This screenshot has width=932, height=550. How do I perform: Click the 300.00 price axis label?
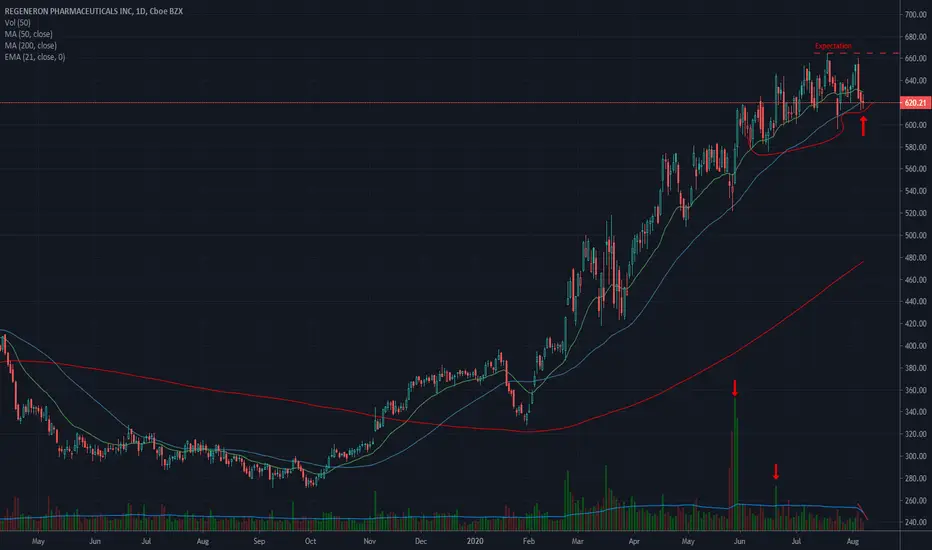tap(915, 456)
